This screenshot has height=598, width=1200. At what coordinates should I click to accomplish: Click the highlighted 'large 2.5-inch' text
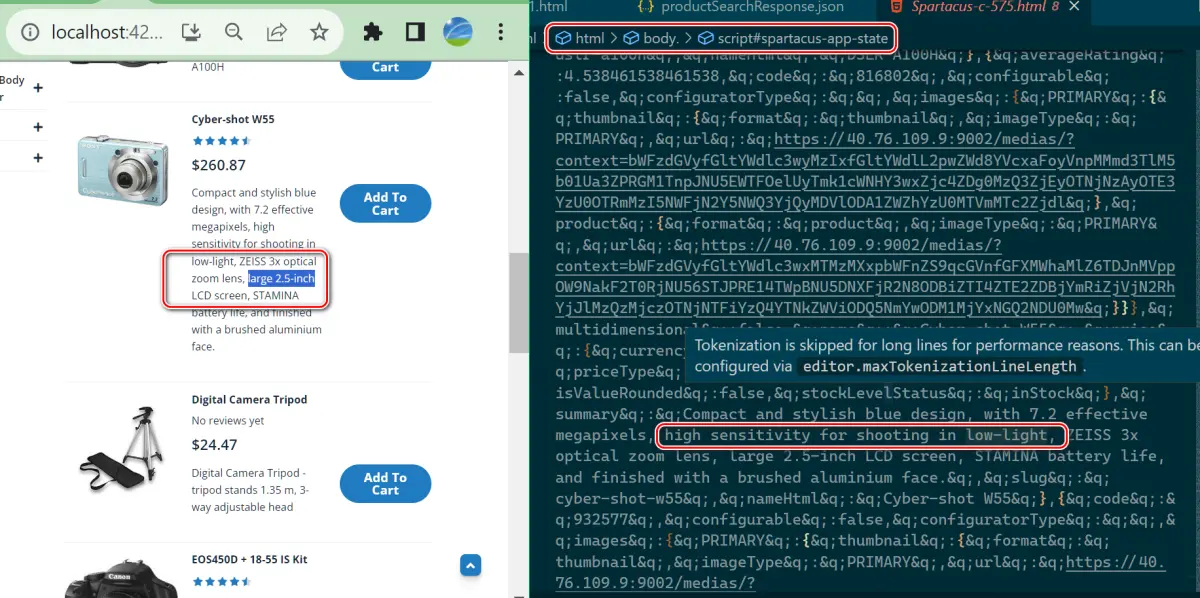coord(282,278)
